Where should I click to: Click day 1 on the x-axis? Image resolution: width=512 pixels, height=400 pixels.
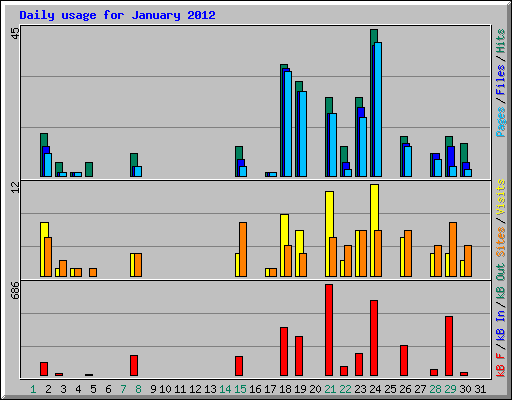tap(33, 389)
